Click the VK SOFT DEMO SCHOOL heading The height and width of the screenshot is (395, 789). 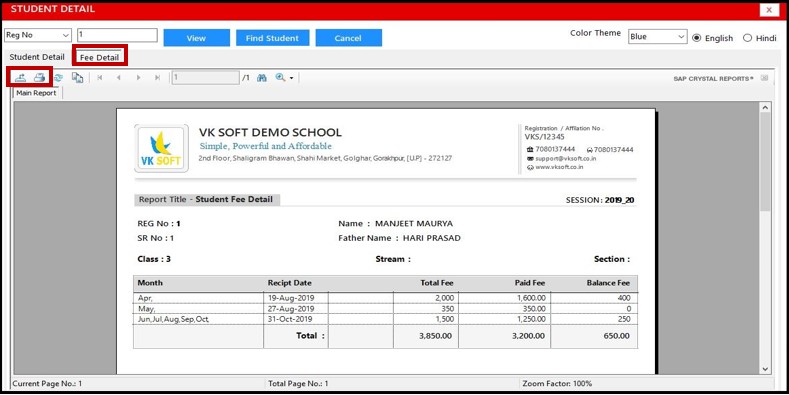(270, 132)
